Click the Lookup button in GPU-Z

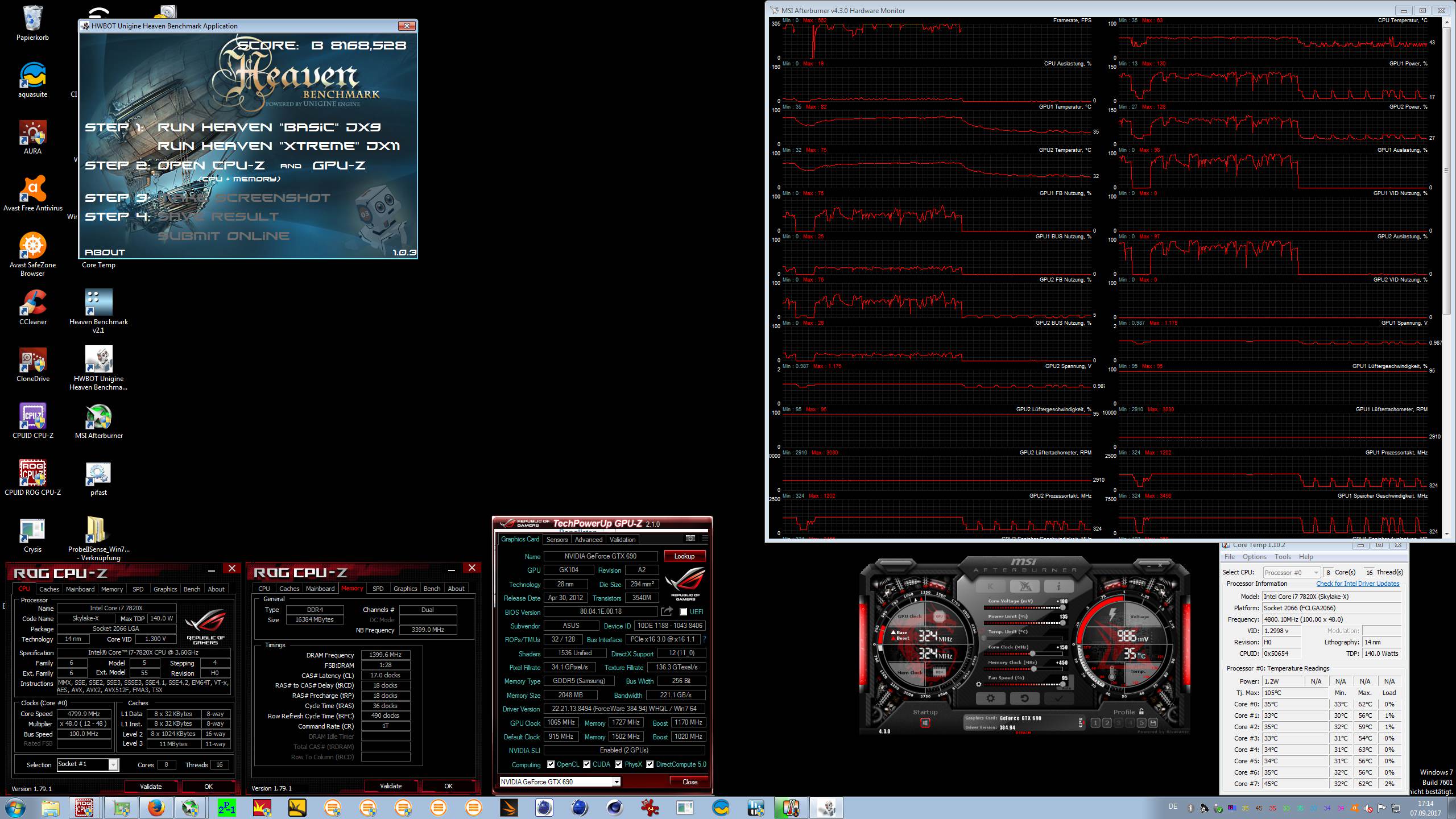pos(684,556)
